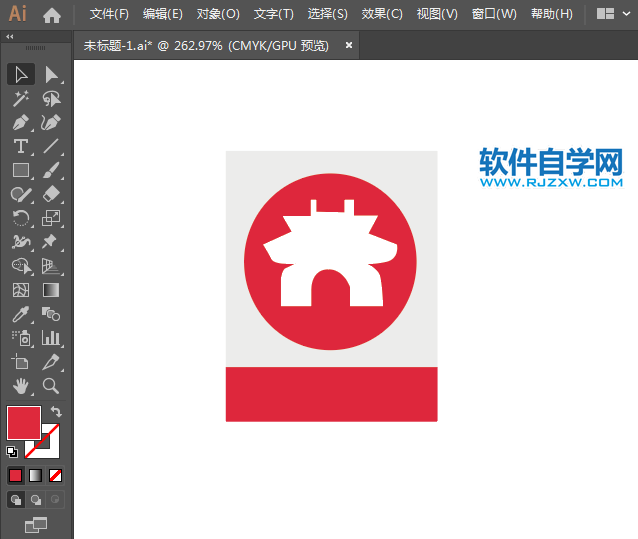Select the Eyedropper tool
This screenshot has width=638, height=539.
pyautogui.click(x=21, y=314)
